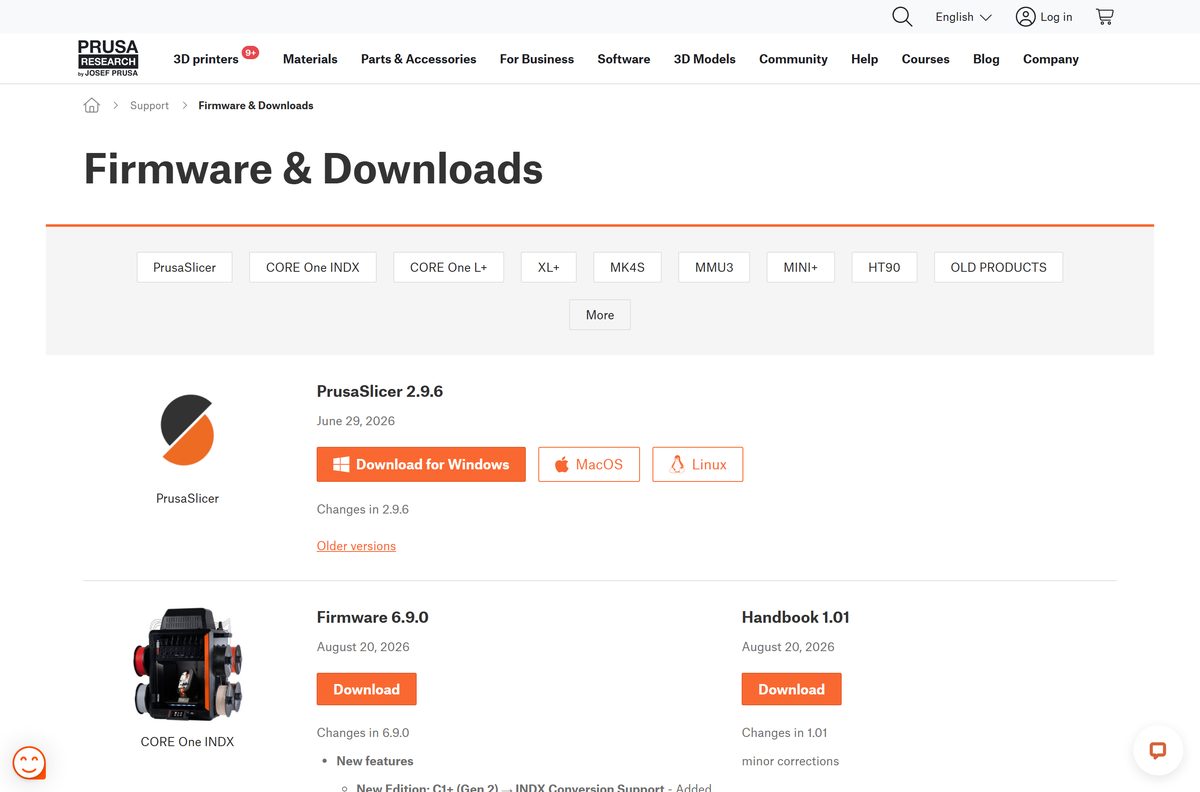Click Download for Windows button
The image size is (1200, 792).
pos(421,464)
